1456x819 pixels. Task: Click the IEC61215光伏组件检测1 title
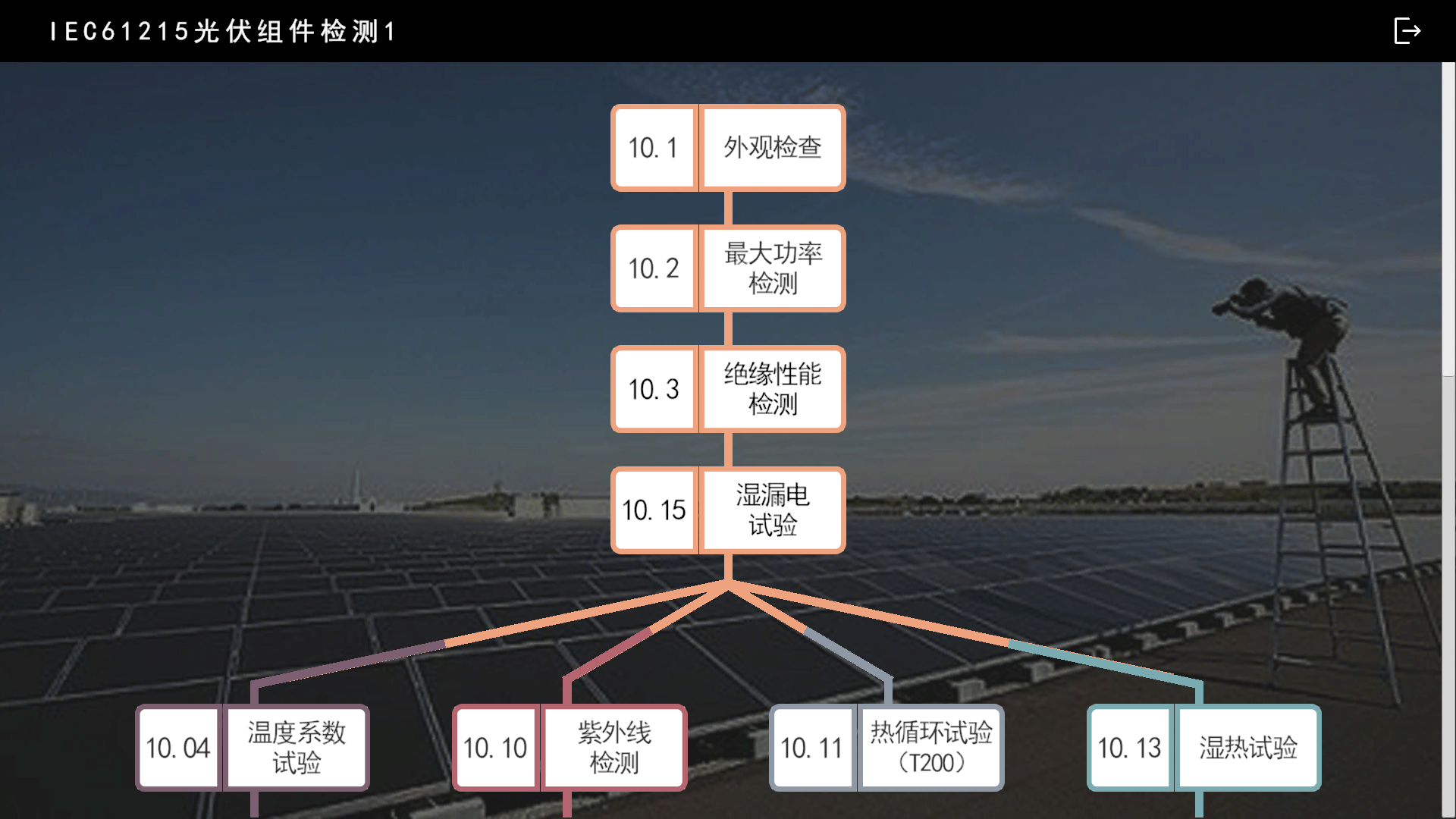point(223,31)
